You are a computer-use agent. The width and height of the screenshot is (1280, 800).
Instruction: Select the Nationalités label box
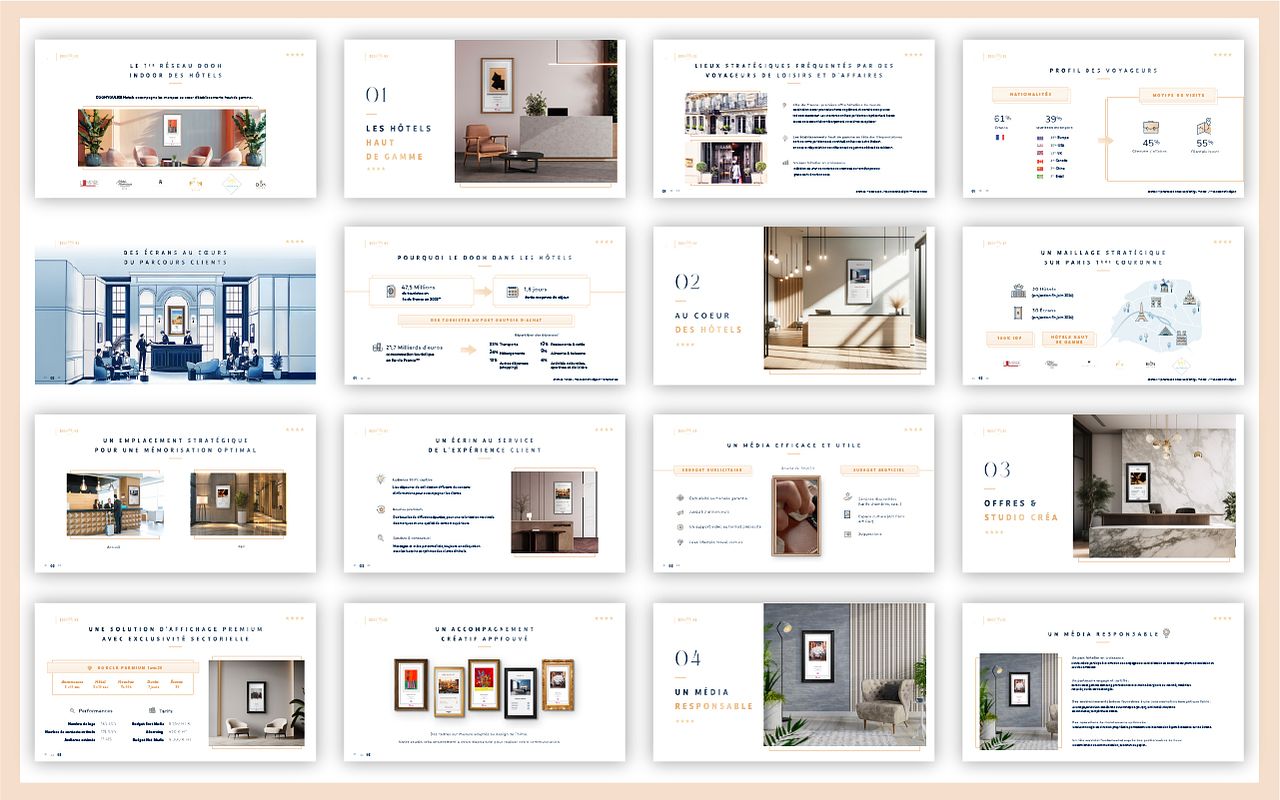pyautogui.click(x=1030, y=95)
